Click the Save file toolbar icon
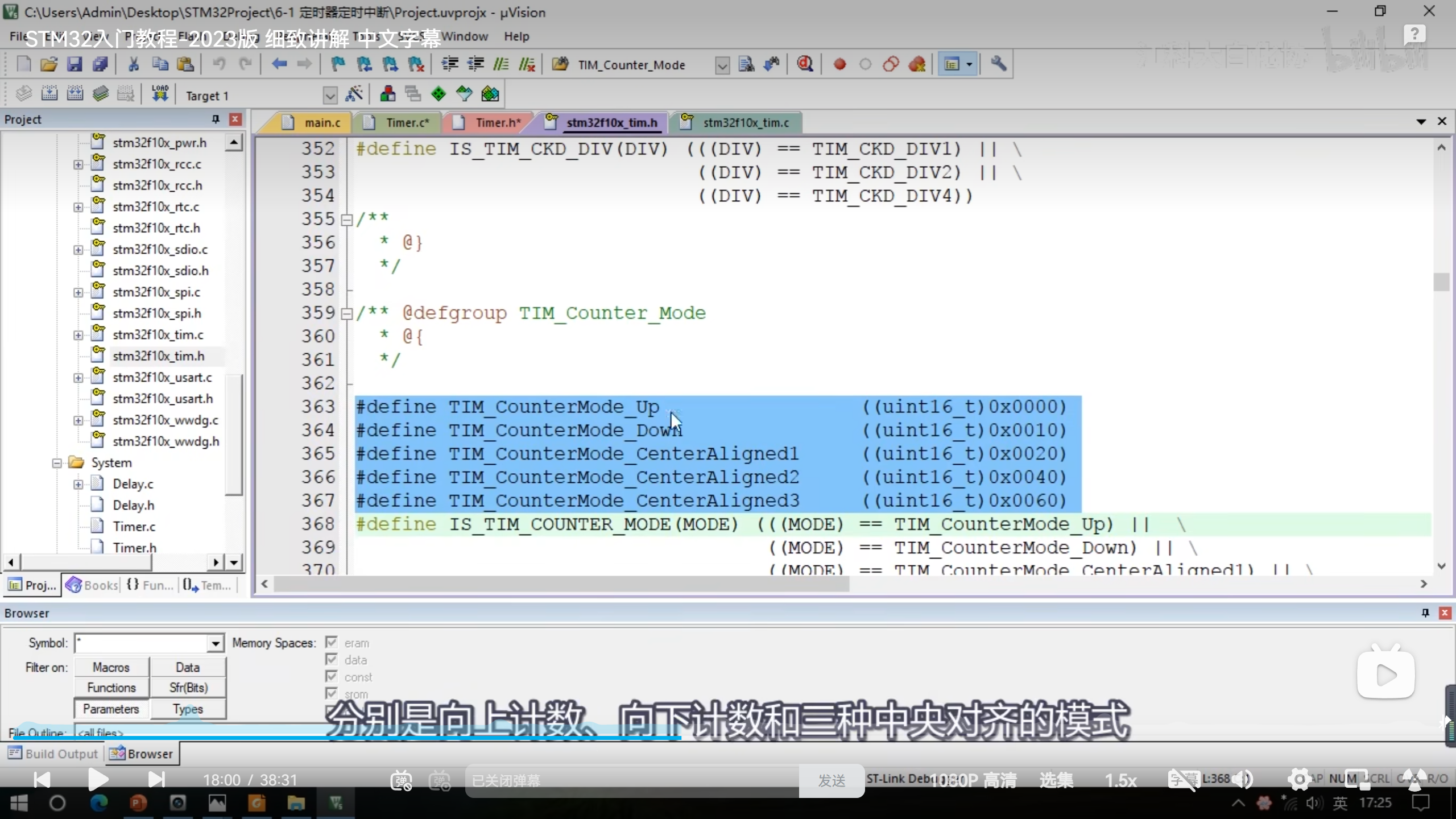This screenshot has height=819, width=1456. click(75, 64)
